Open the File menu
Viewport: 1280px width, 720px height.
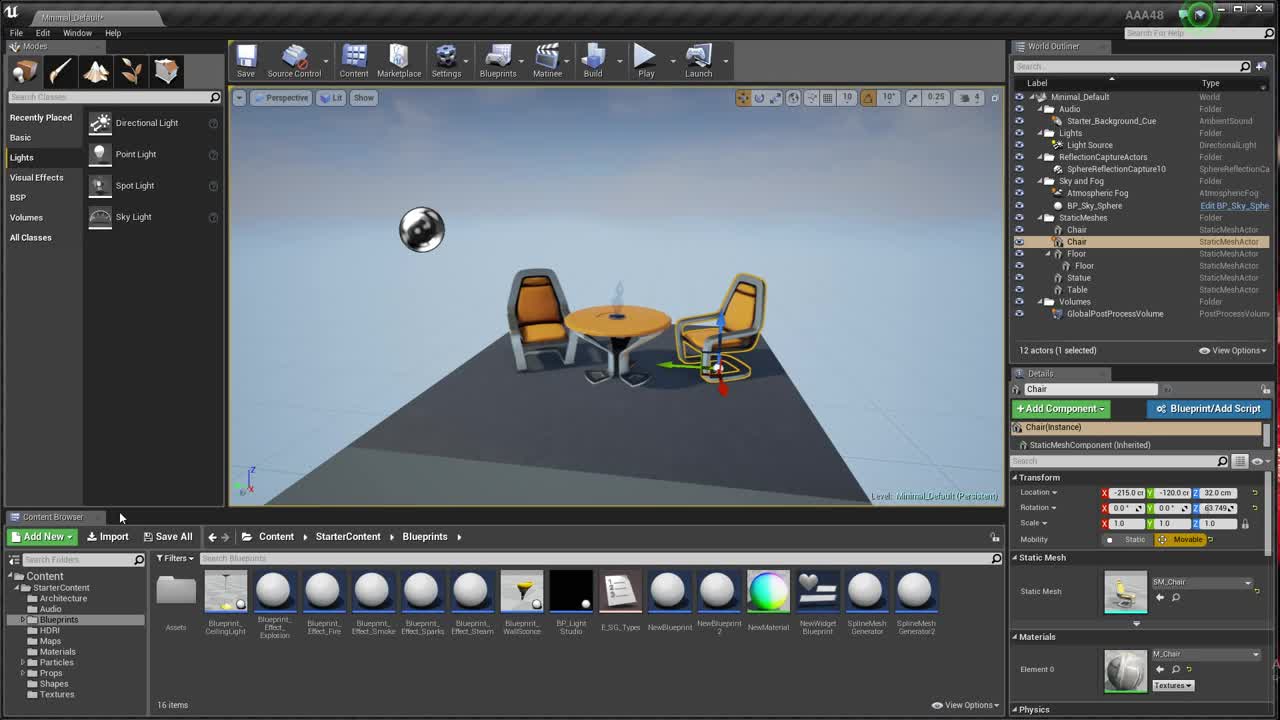[x=16, y=33]
